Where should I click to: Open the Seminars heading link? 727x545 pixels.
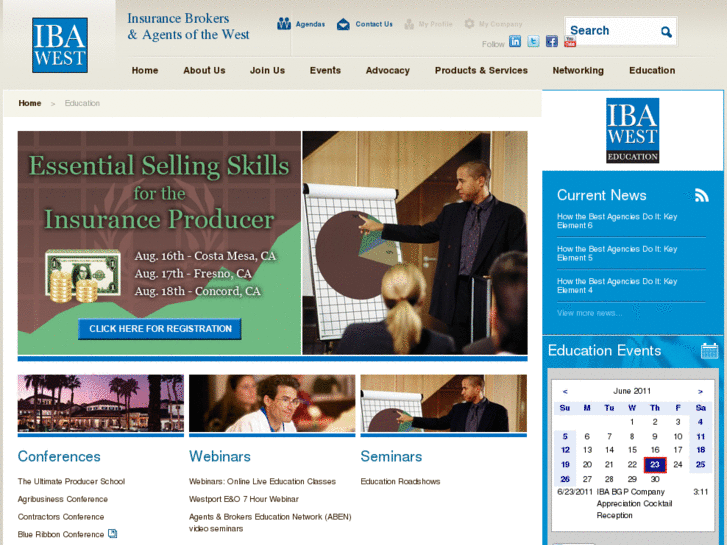tap(391, 456)
